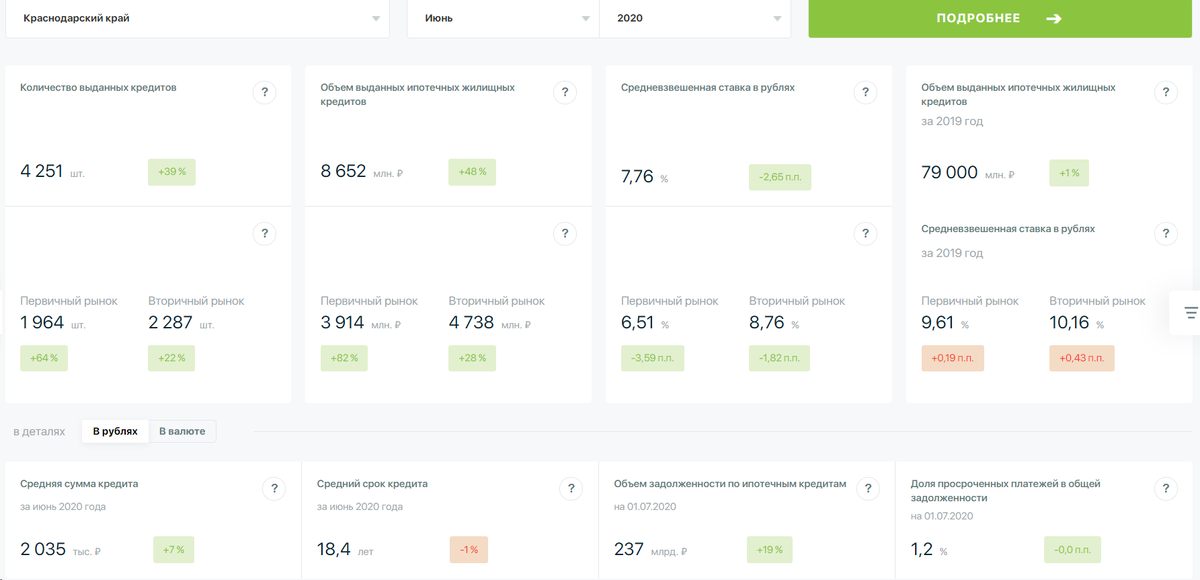Image resolution: width=1200 pixels, height=580 pixels.
Task: Click the 9,61 % rate for 2019
Action: [x=945, y=323]
